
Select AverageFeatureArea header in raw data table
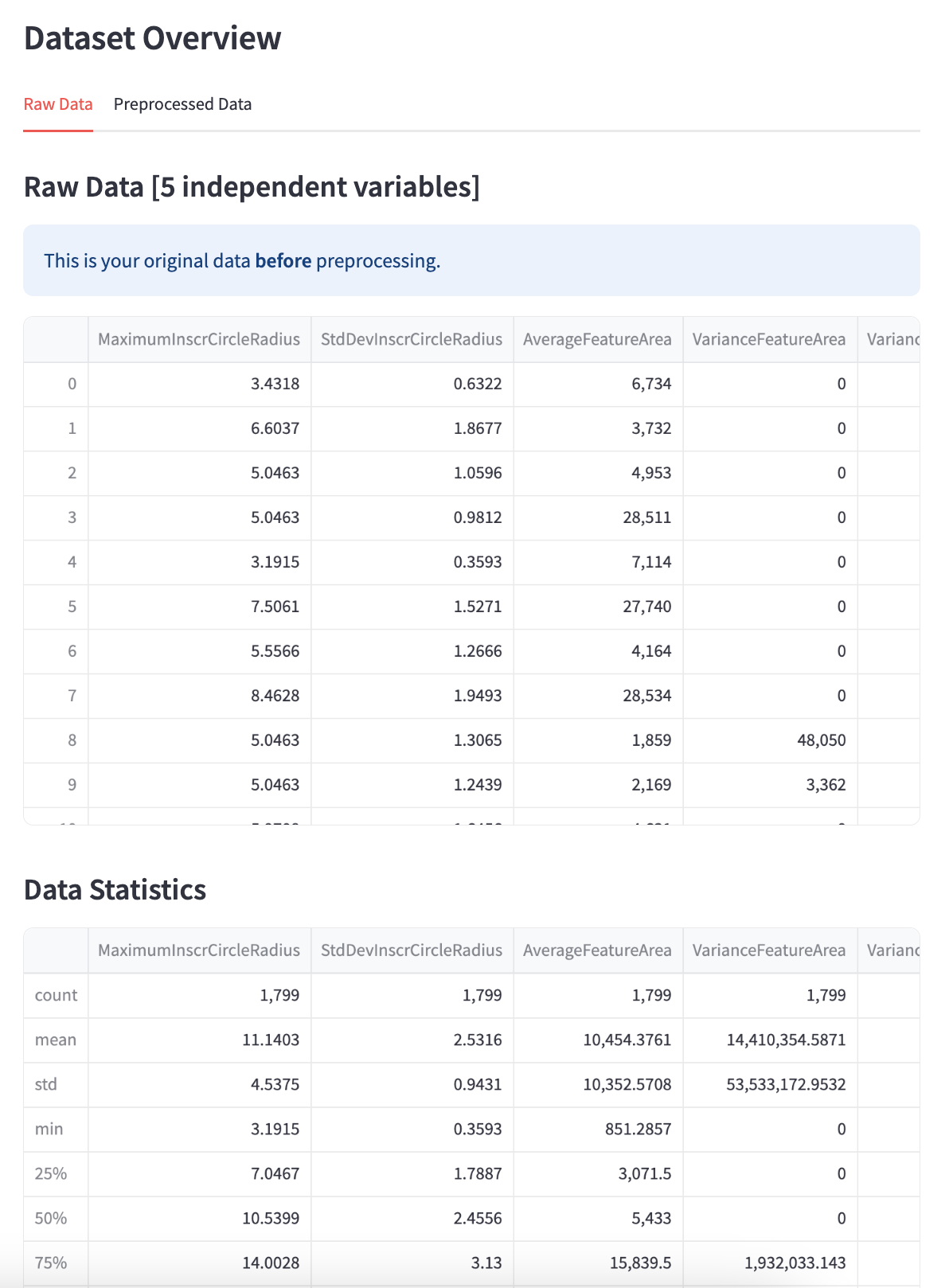[598, 339]
